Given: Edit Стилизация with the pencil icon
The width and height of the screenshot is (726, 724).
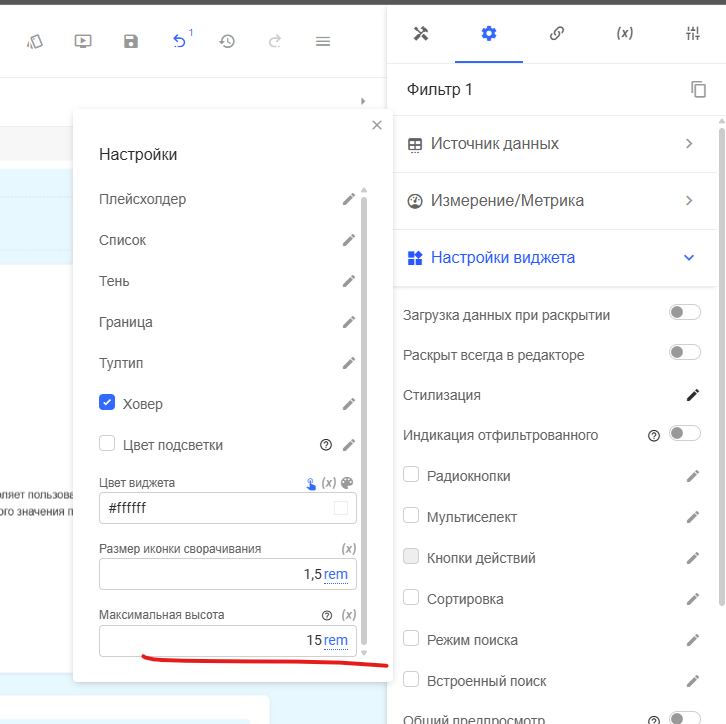Looking at the screenshot, I should click(693, 395).
